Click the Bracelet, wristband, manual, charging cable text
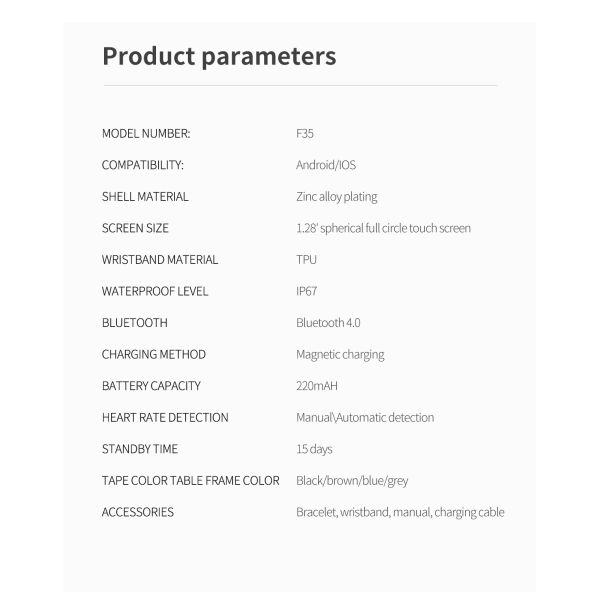Screen dimensions: 600x600 click(400, 512)
